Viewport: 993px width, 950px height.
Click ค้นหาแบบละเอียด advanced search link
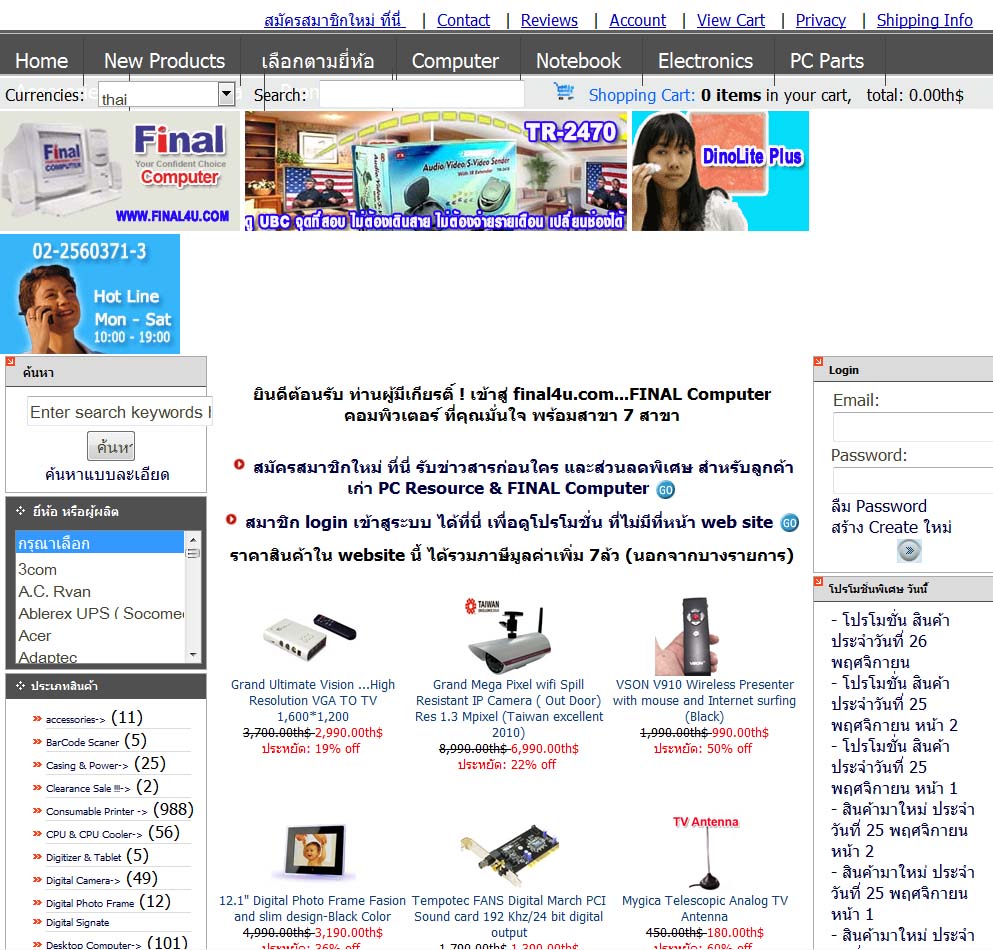pyautogui.click(x=107, y=474)
